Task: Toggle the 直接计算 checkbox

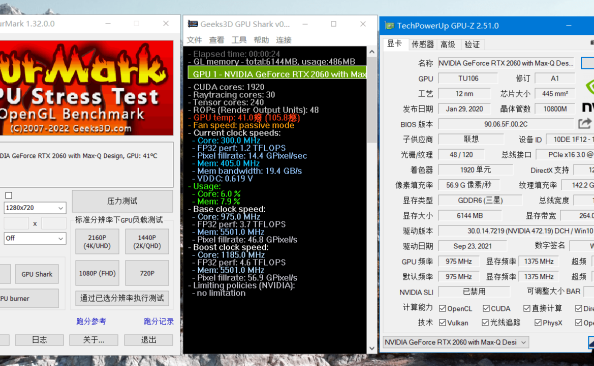Action: [x=527, y=308]
